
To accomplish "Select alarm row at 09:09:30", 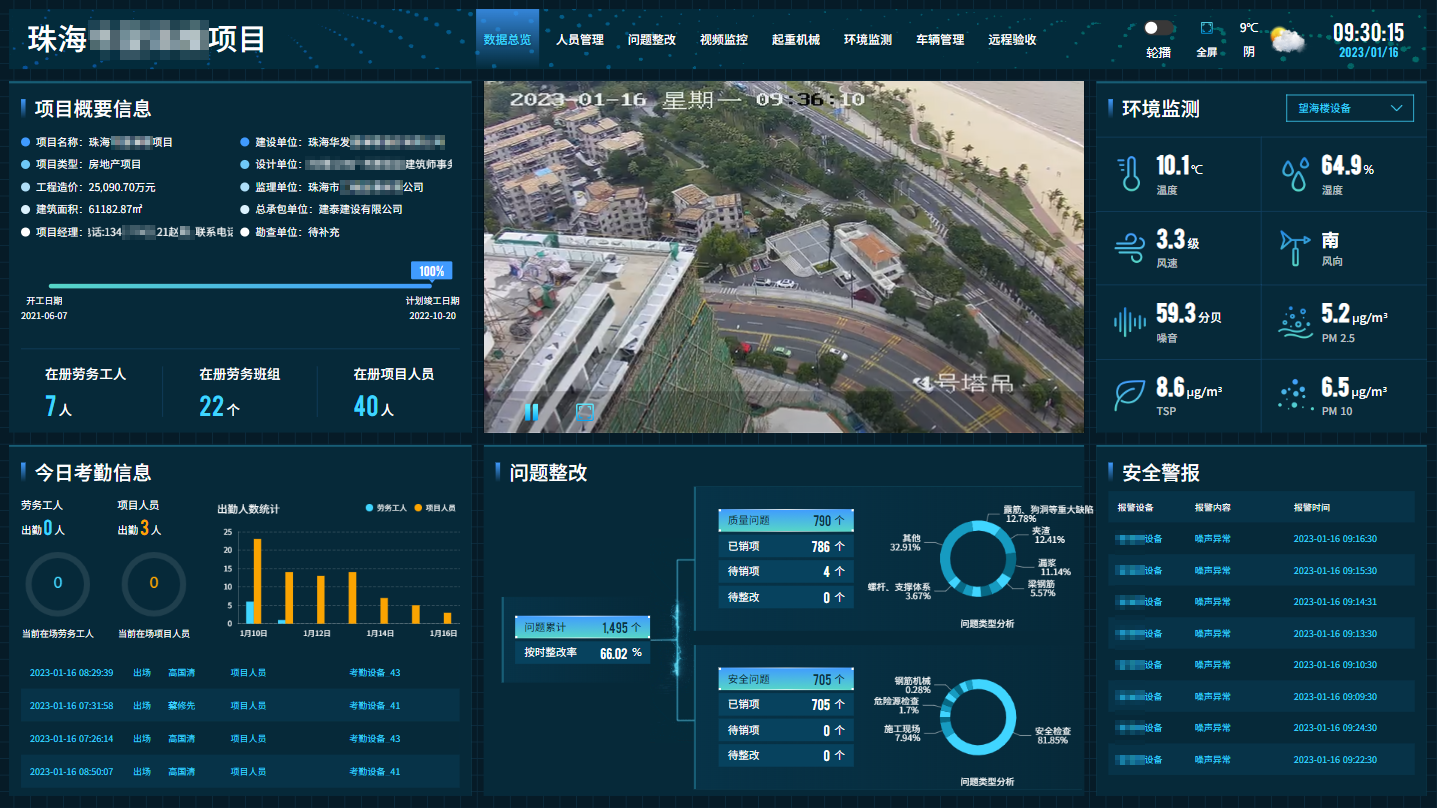I will point(1261,696).
